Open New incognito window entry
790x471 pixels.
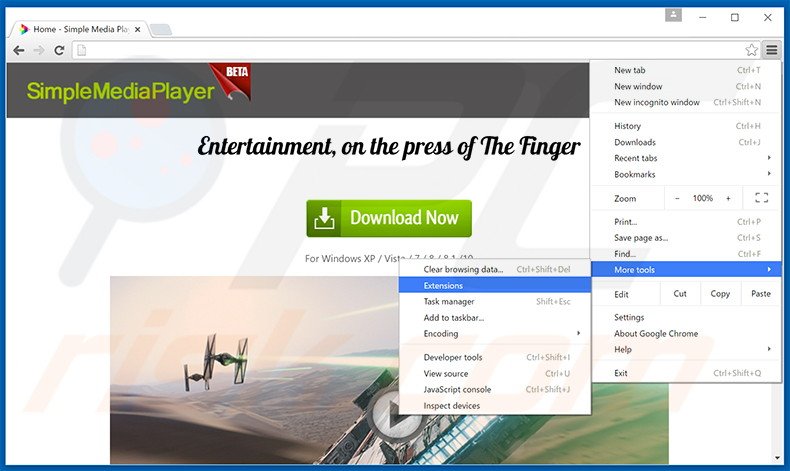click(x=685, y=102)
